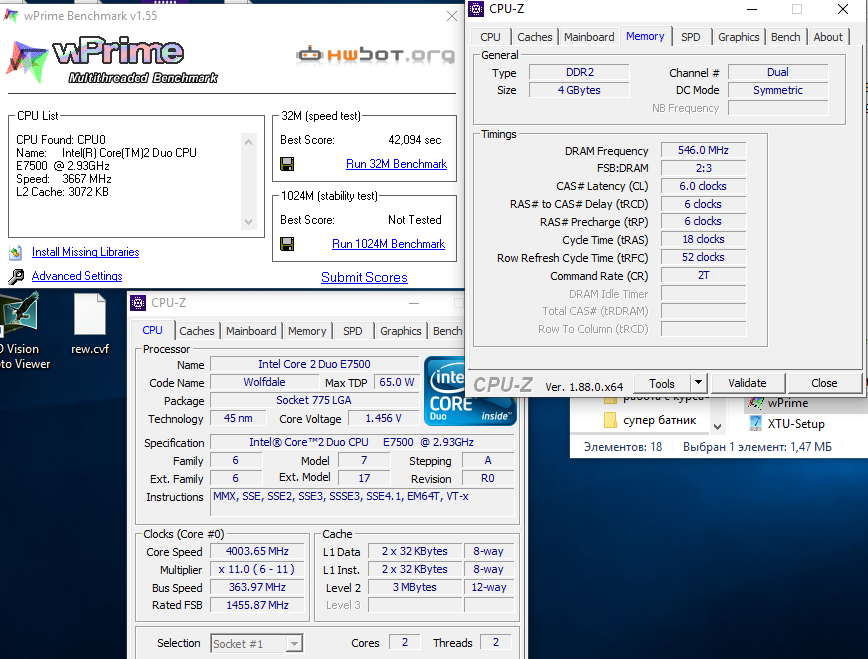Open Mainboard tab in upper CPU-Z window

[589, 37]
